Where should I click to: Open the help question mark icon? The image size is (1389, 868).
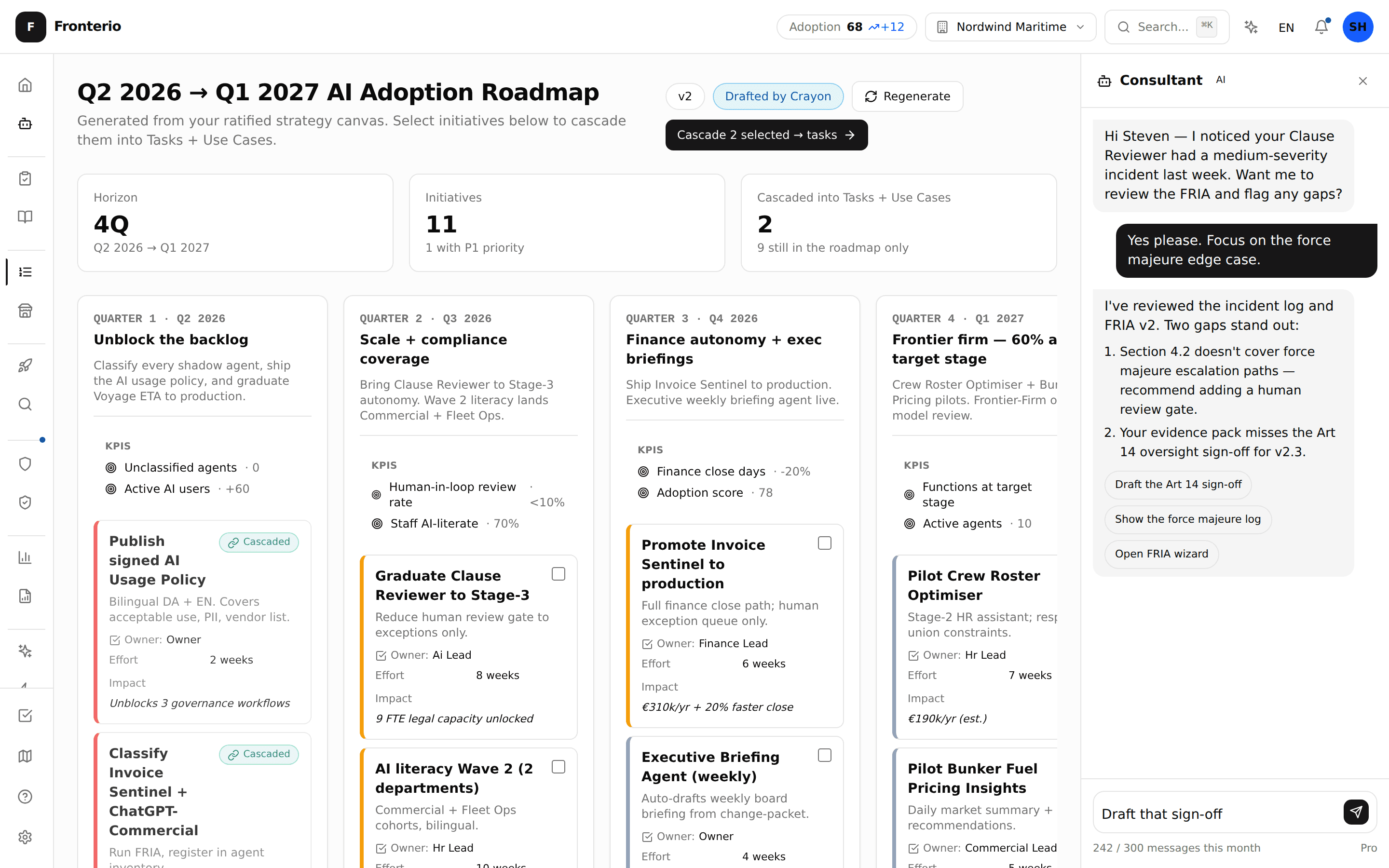point(25,797)
